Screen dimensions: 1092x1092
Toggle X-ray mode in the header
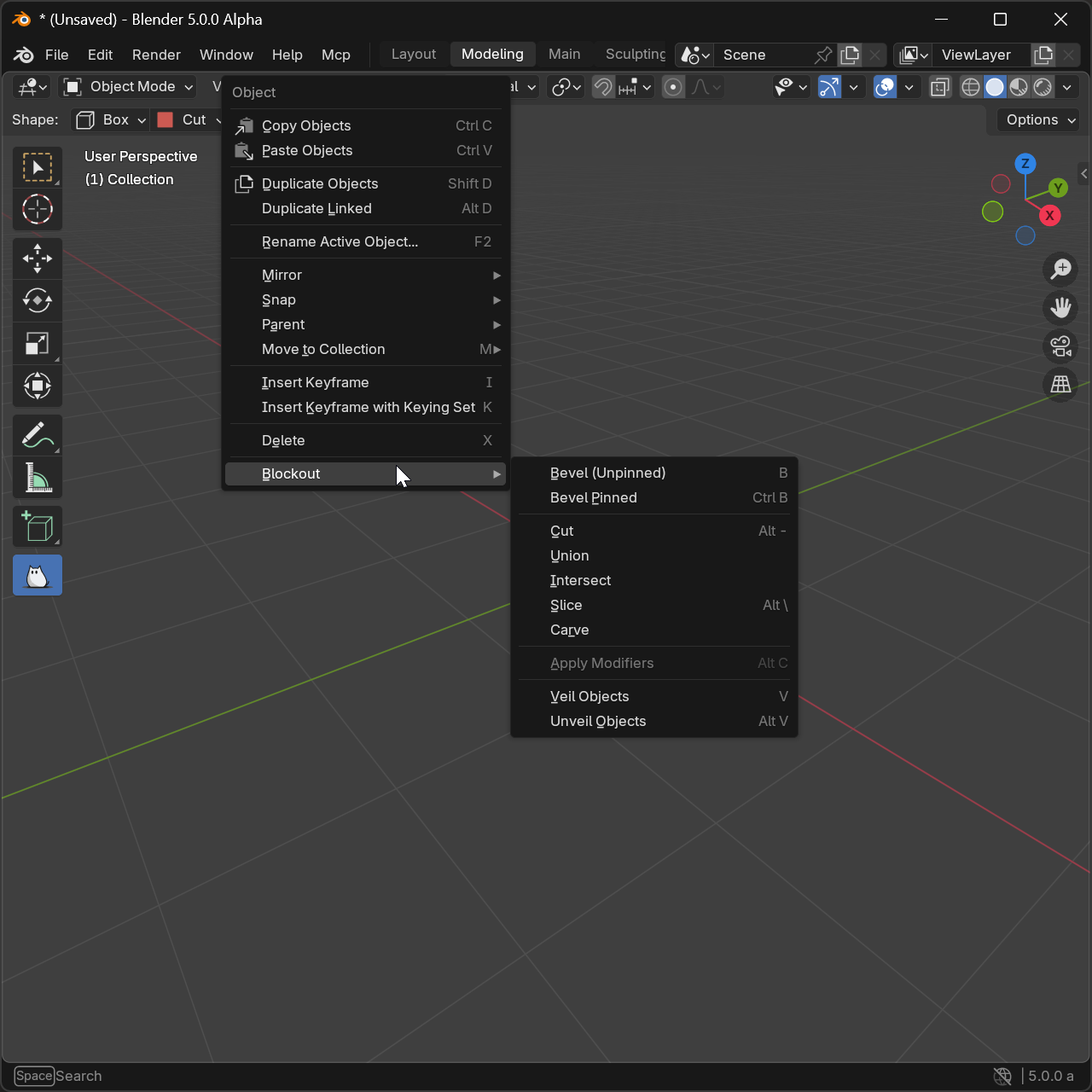tap(939, 87)
